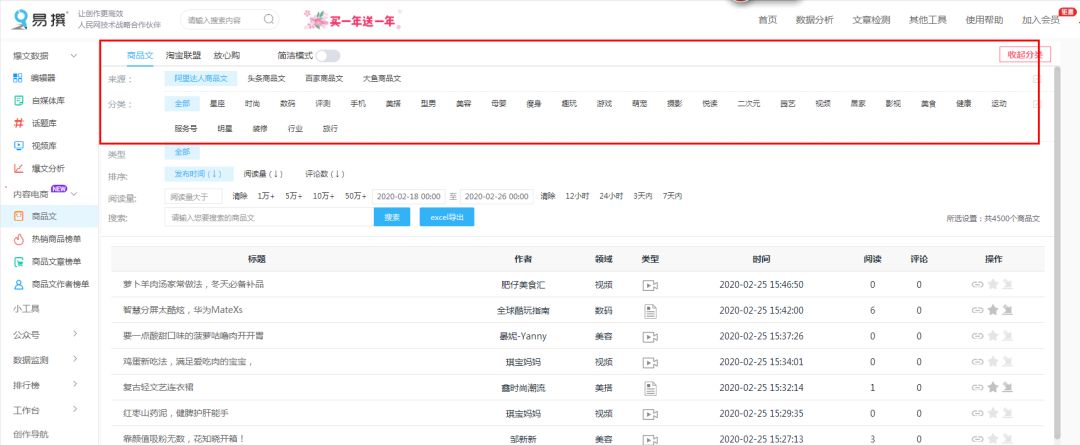Image resolution: width=1080 pixels, height=445 pixels.
Task: Toggle the 简洁模式 switch
Action: tap(327, 56)
